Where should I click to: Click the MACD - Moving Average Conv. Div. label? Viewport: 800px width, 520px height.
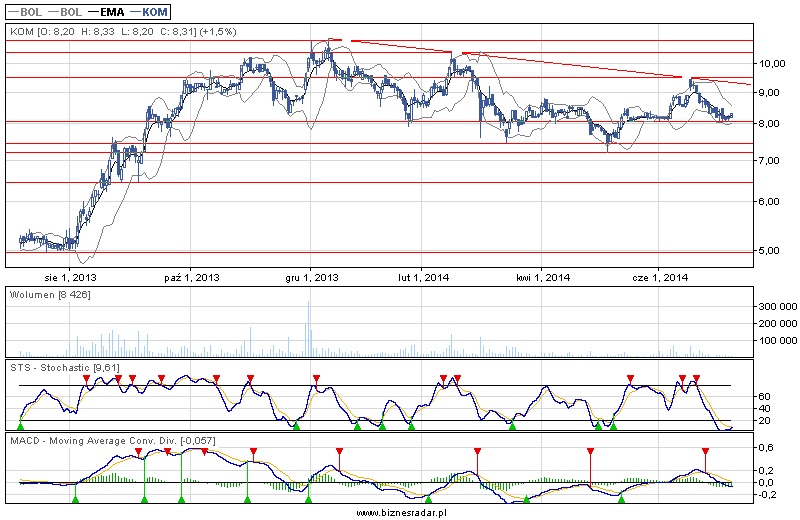[x=113, y=440]
